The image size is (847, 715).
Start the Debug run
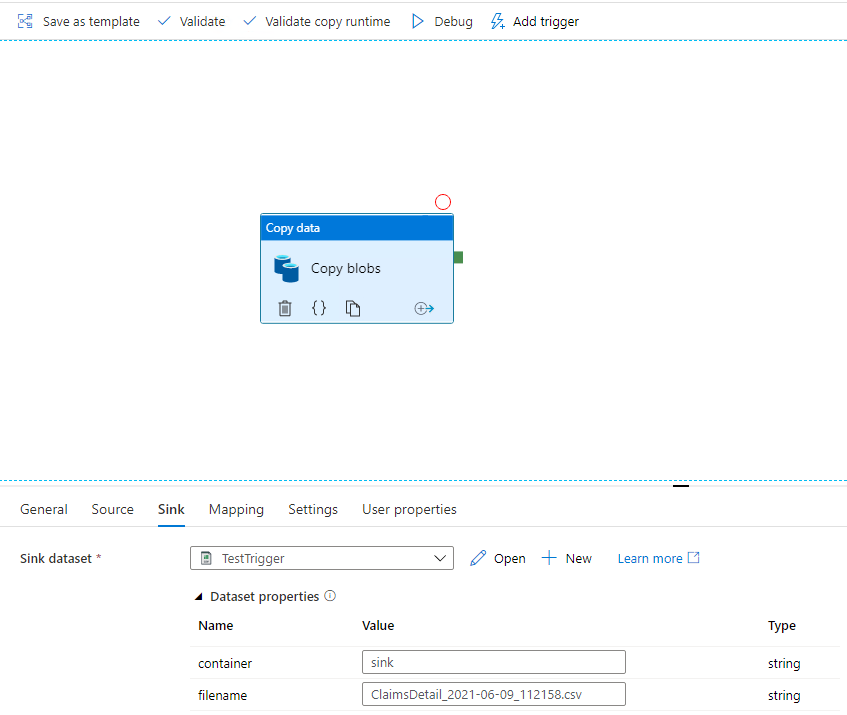coord(442,21)
